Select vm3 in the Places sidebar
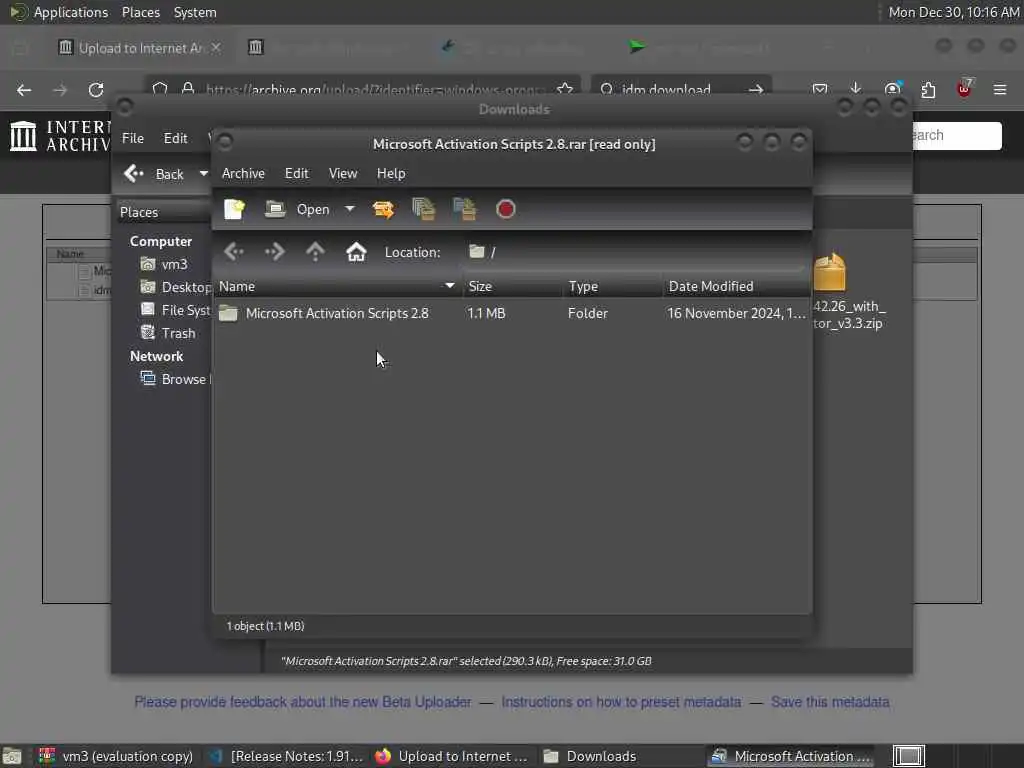Image resolution: width=1024 pixels, height=768 pixels. (x=165, y=264)
